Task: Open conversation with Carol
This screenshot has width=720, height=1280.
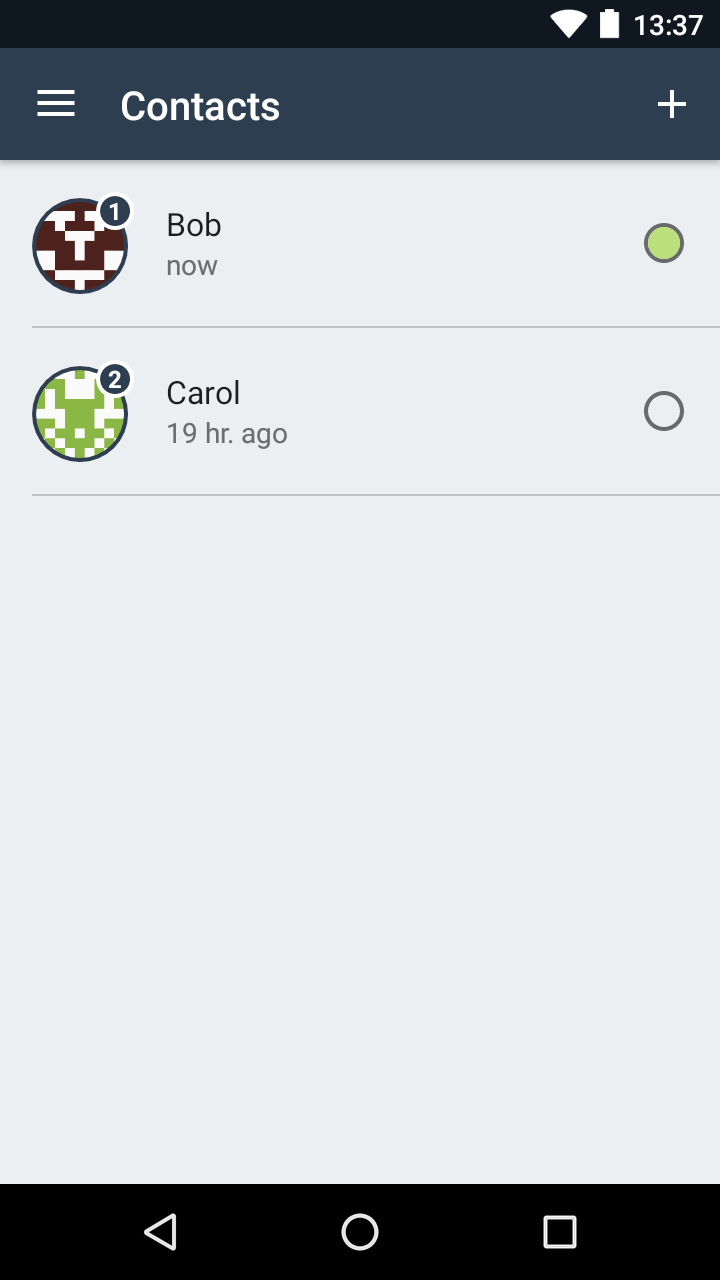Action: (360, 412)
